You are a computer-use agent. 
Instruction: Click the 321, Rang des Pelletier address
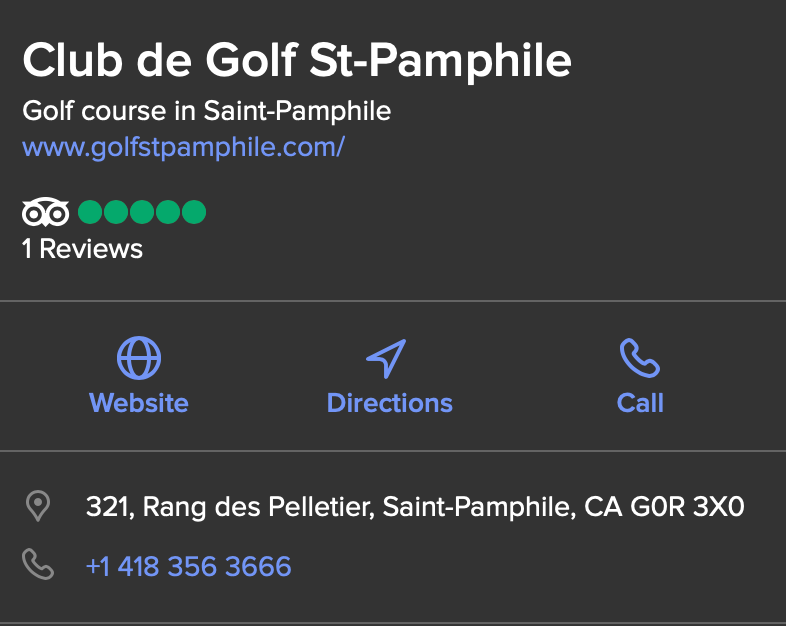tap(231, 507)
